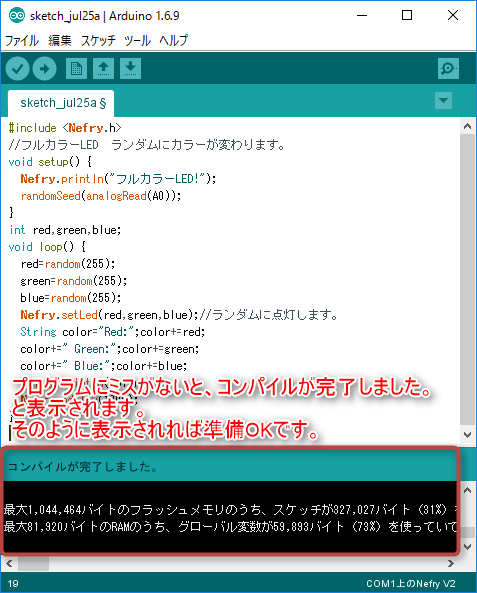This screenshot has height=593, width=477.
Task: Click the 'green=random(255);' line
Action: [74, 281]
